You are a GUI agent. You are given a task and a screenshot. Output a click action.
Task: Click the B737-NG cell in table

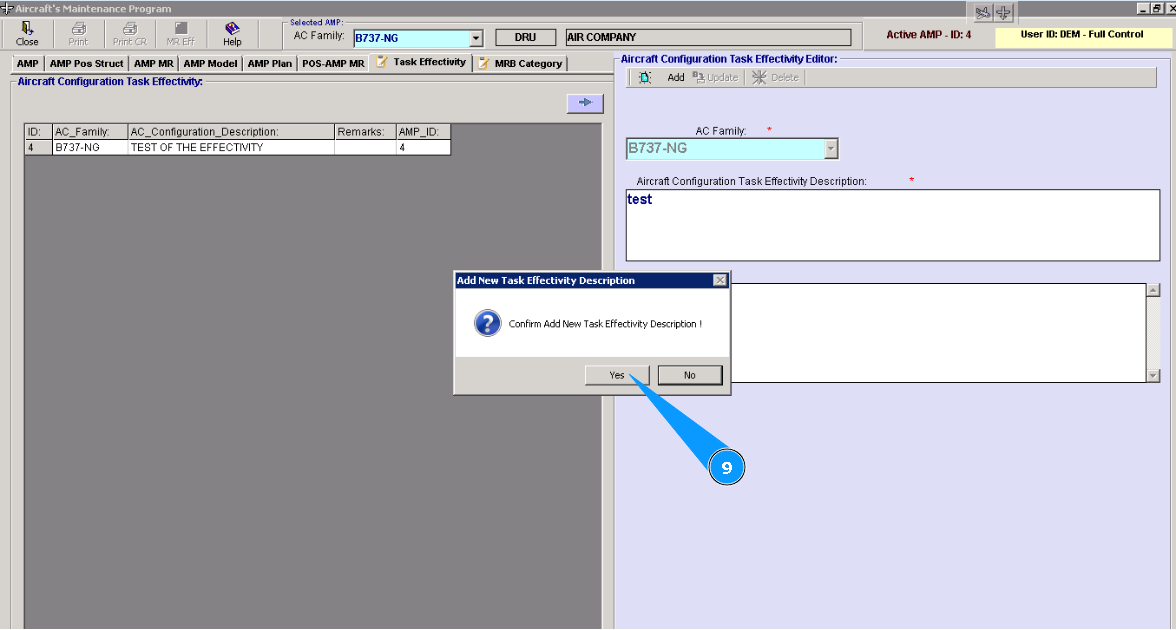(x=90, y=148)
